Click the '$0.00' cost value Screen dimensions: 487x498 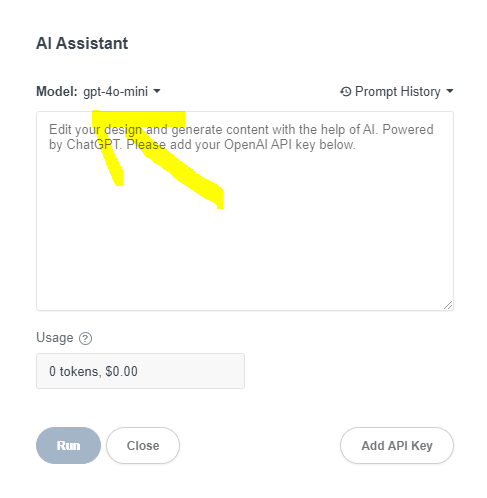(121, 371)
